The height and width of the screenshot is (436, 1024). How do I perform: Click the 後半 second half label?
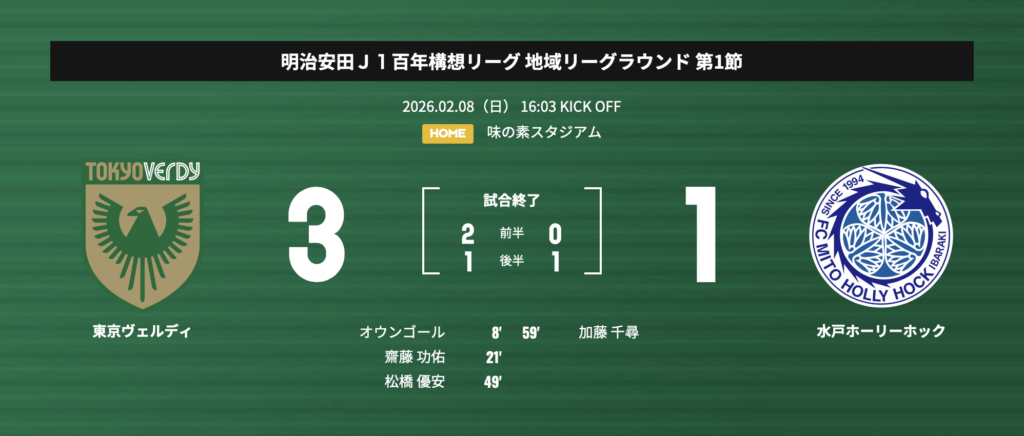point(512,260)
